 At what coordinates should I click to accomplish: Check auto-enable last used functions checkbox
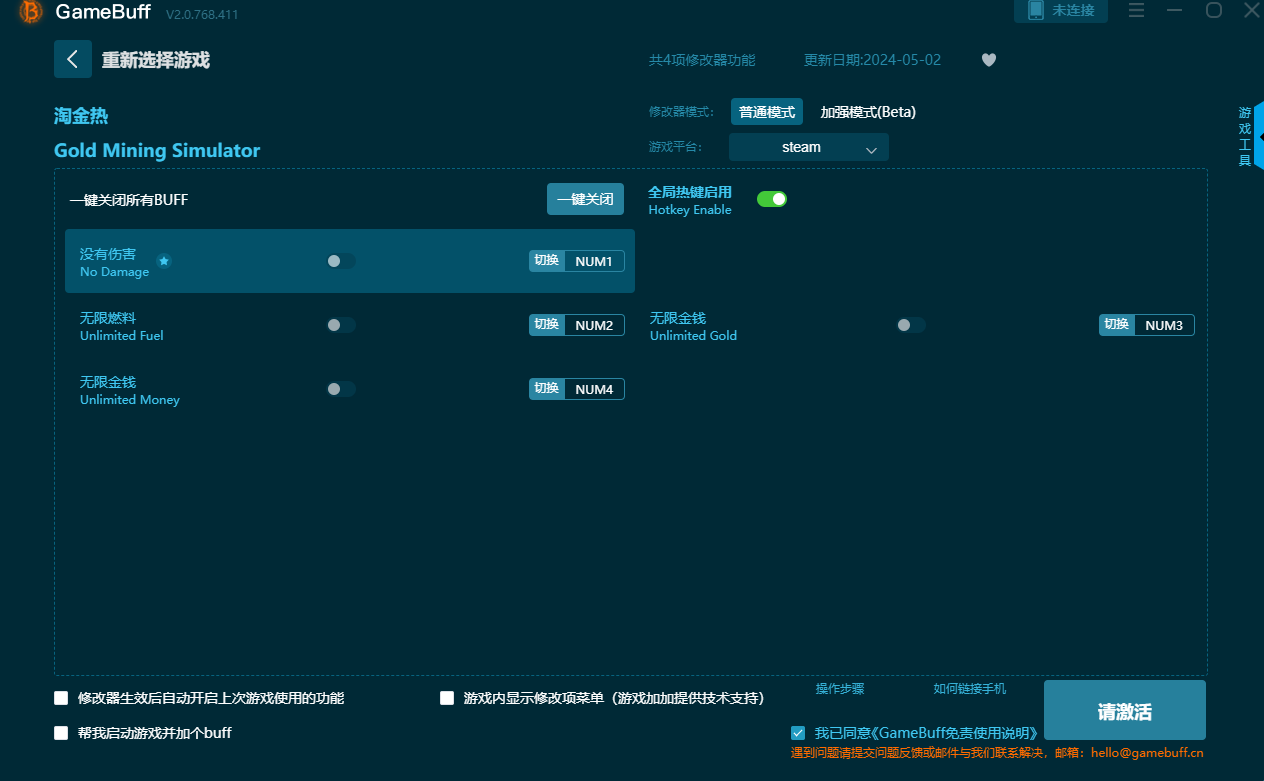[x=61, y=698]
